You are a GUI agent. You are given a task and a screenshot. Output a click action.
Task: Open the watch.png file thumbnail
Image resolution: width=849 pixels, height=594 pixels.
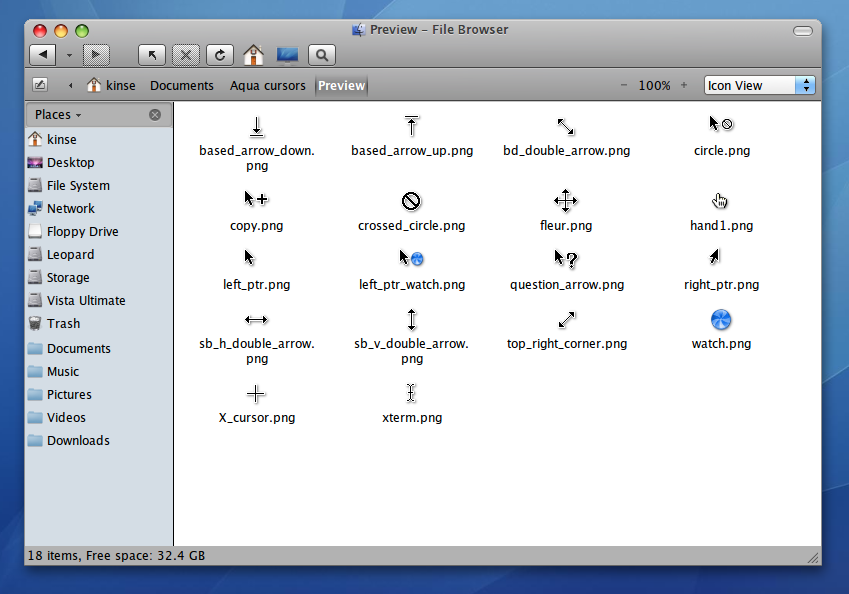[x=721, y=319]
